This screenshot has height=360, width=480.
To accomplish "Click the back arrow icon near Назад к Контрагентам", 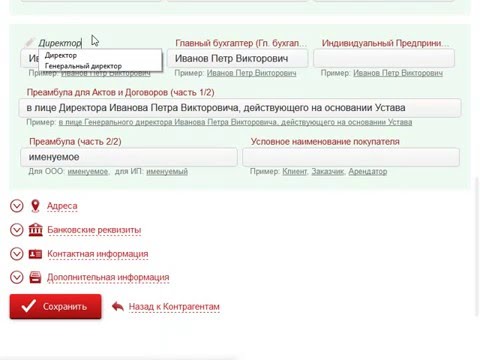I will coord(118,306).
